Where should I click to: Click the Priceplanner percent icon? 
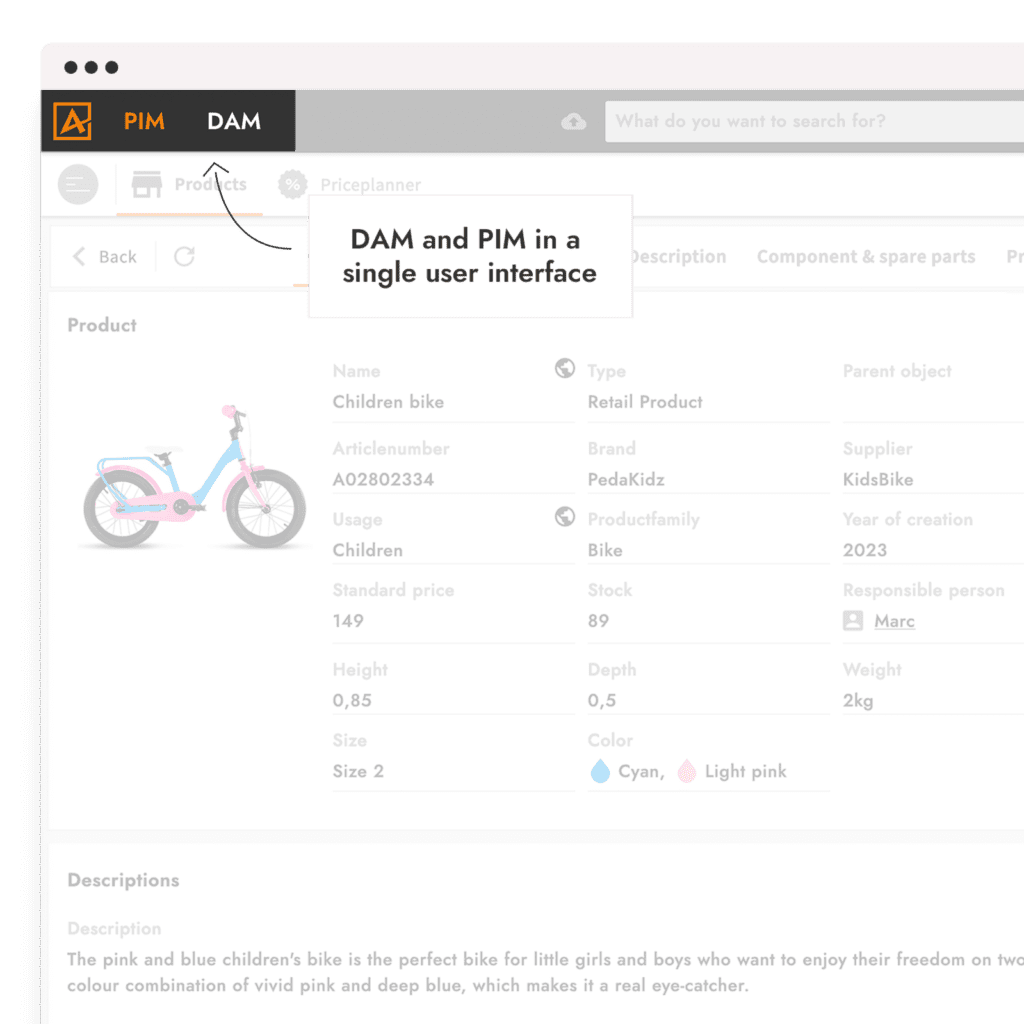(292, 185)
